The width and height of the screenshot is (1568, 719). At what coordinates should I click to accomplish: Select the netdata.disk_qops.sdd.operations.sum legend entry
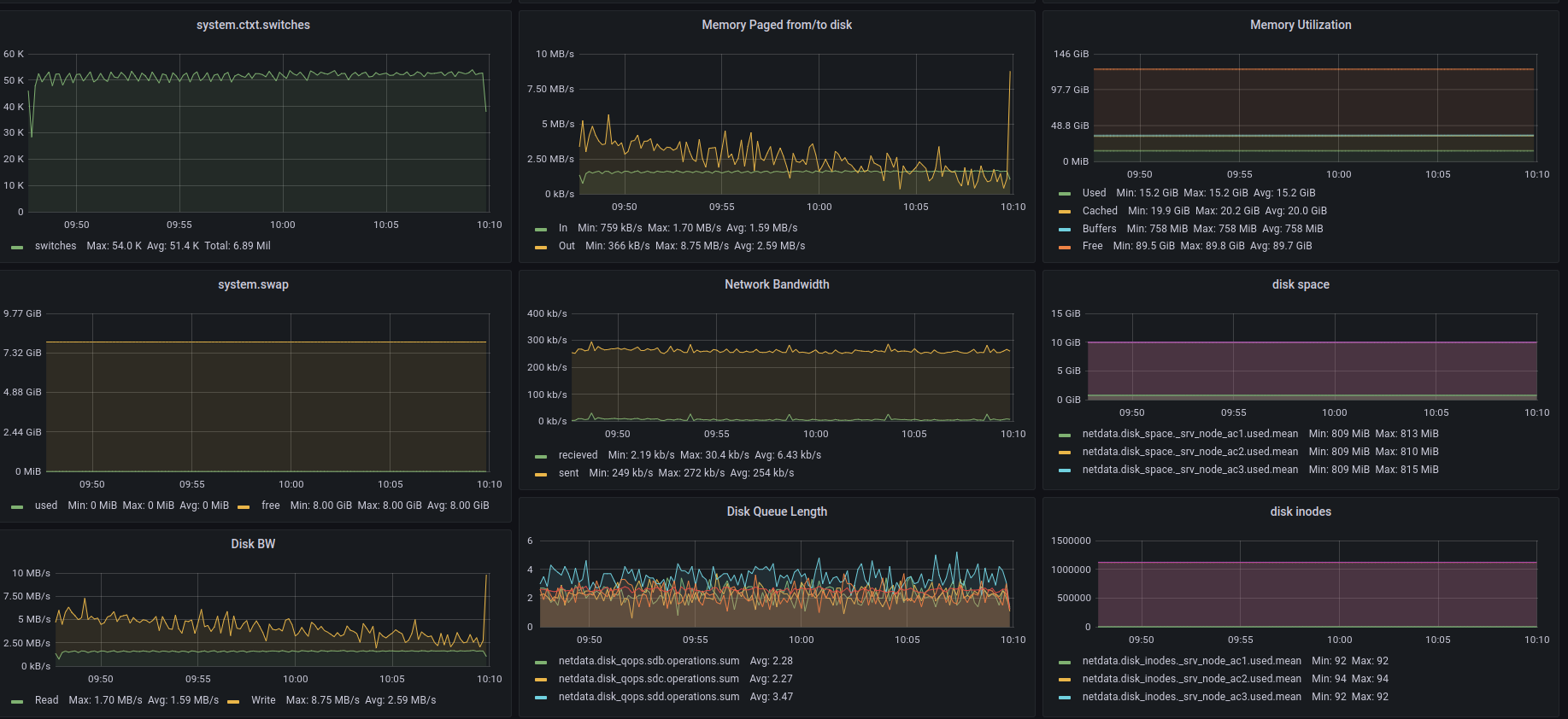click(649, 697)
